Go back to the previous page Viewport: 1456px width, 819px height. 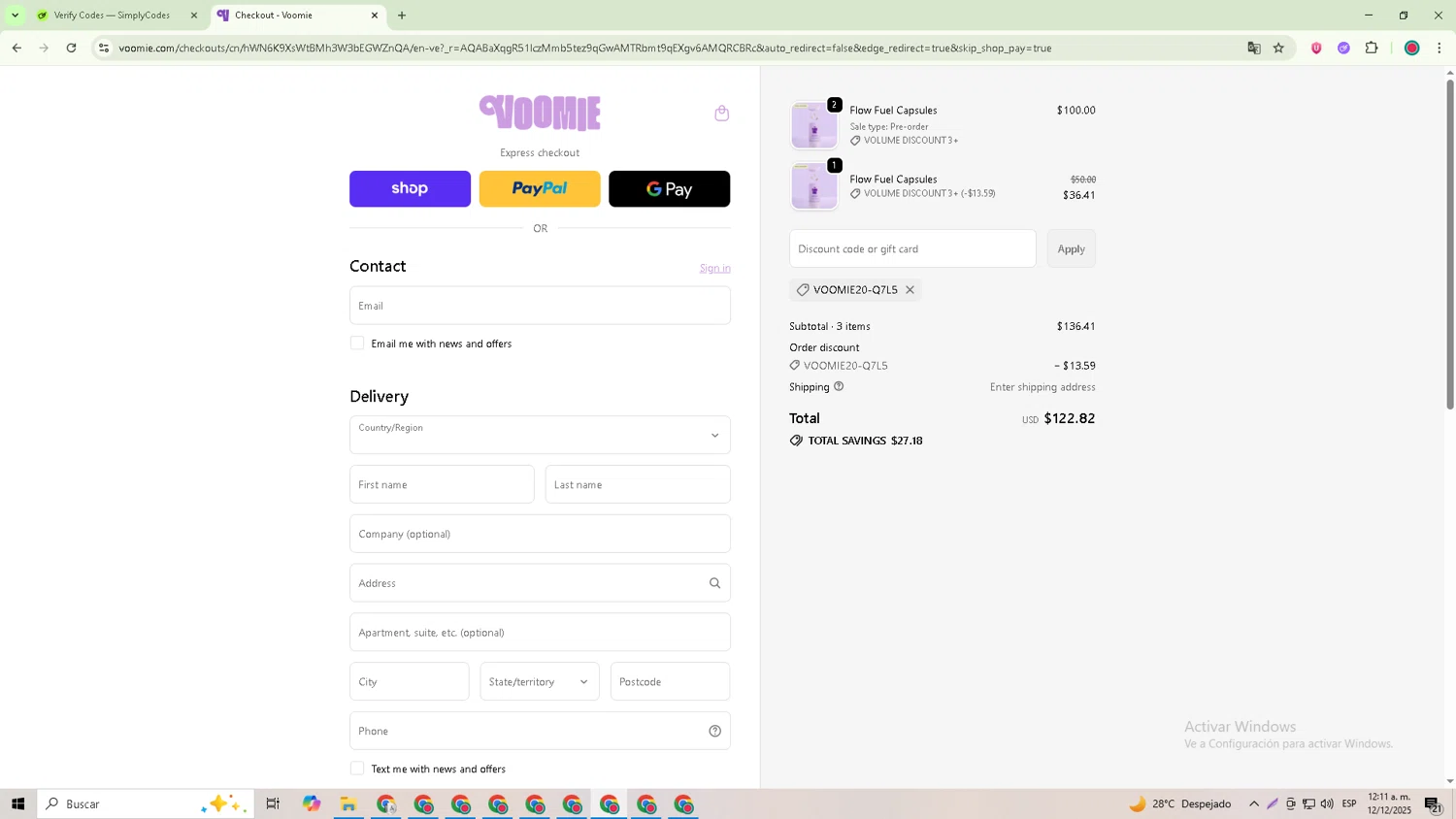(x=17, y=48)
